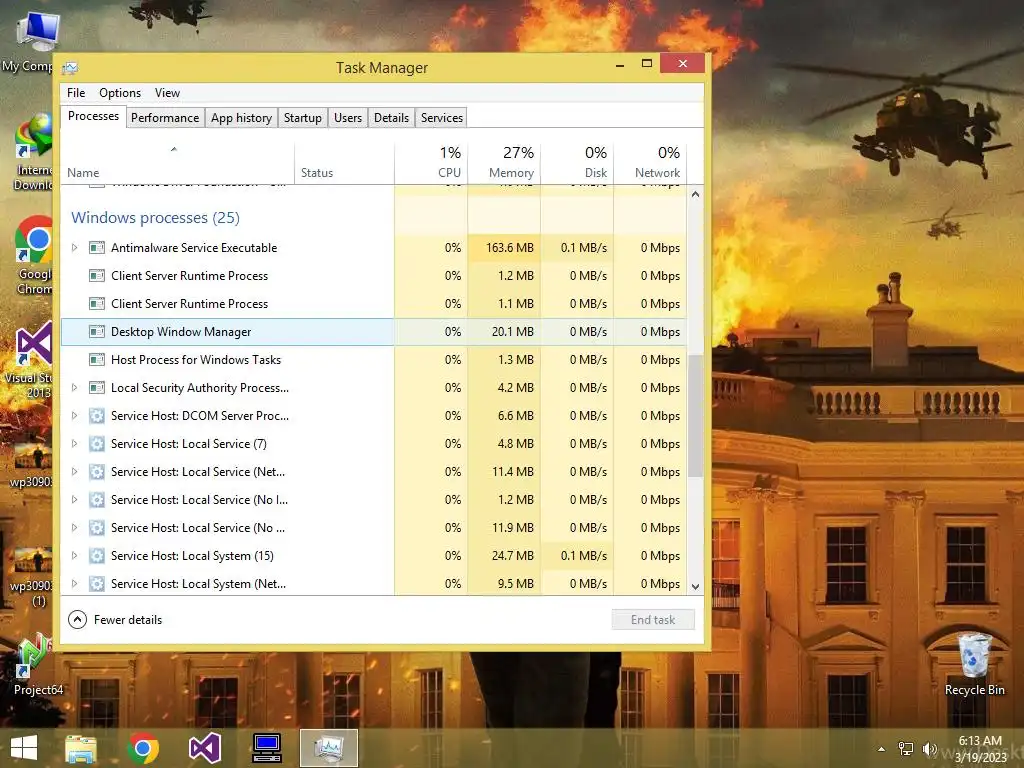Image resolution: width=1024 pixels, height=768 pixels.
Task: Open Visual Studio from the taskbar
Action: click(x=204, y=748)
